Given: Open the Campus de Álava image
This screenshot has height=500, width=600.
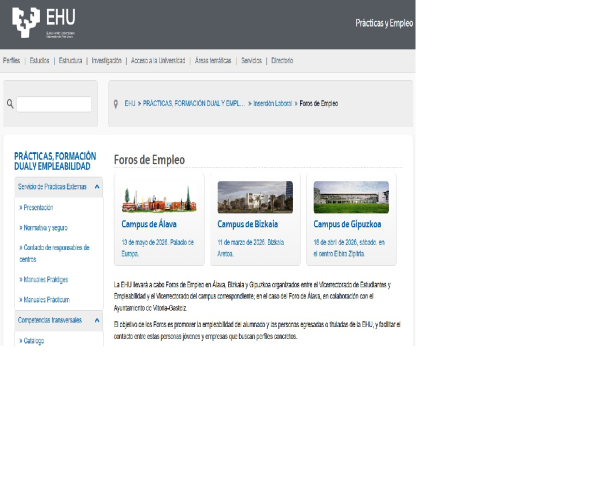Looking at the screenshot, I should pyautogui.click(x=159, y=197).
